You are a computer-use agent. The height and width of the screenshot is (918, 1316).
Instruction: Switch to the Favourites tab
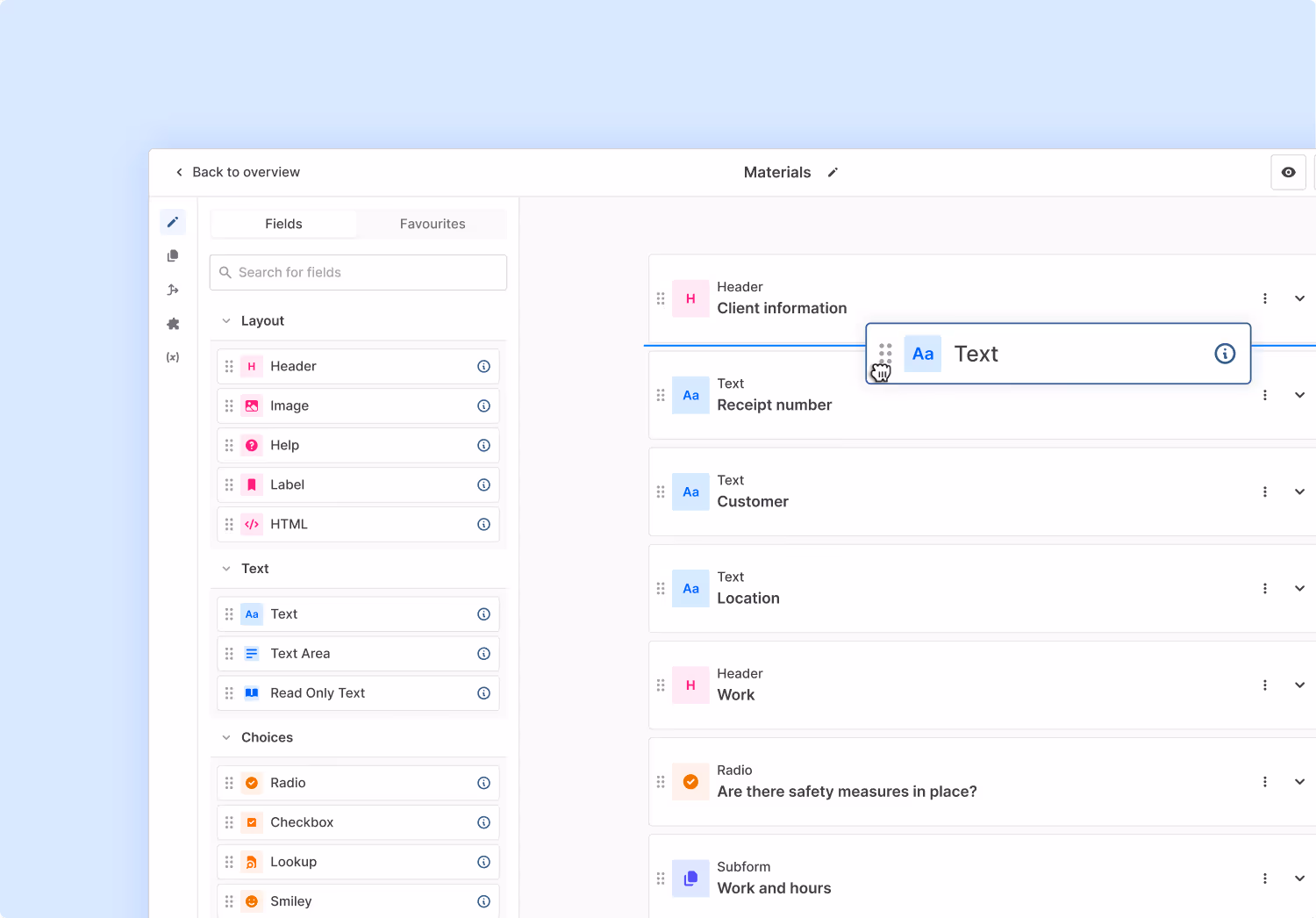coord(433,224)
